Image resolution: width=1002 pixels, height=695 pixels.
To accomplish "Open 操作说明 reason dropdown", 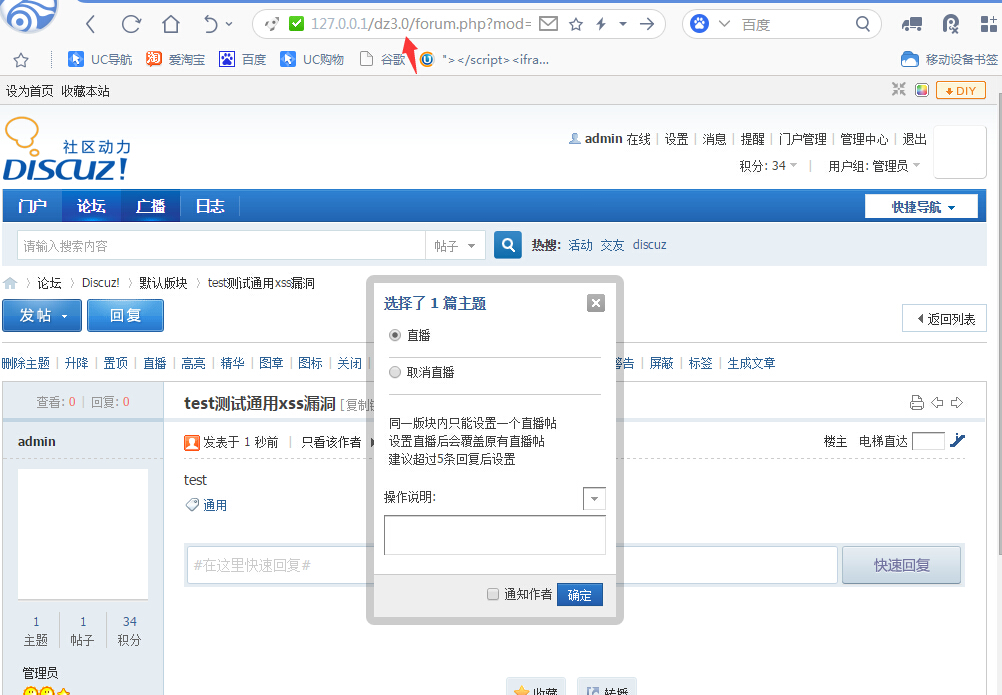I will [x=594, y=498].
